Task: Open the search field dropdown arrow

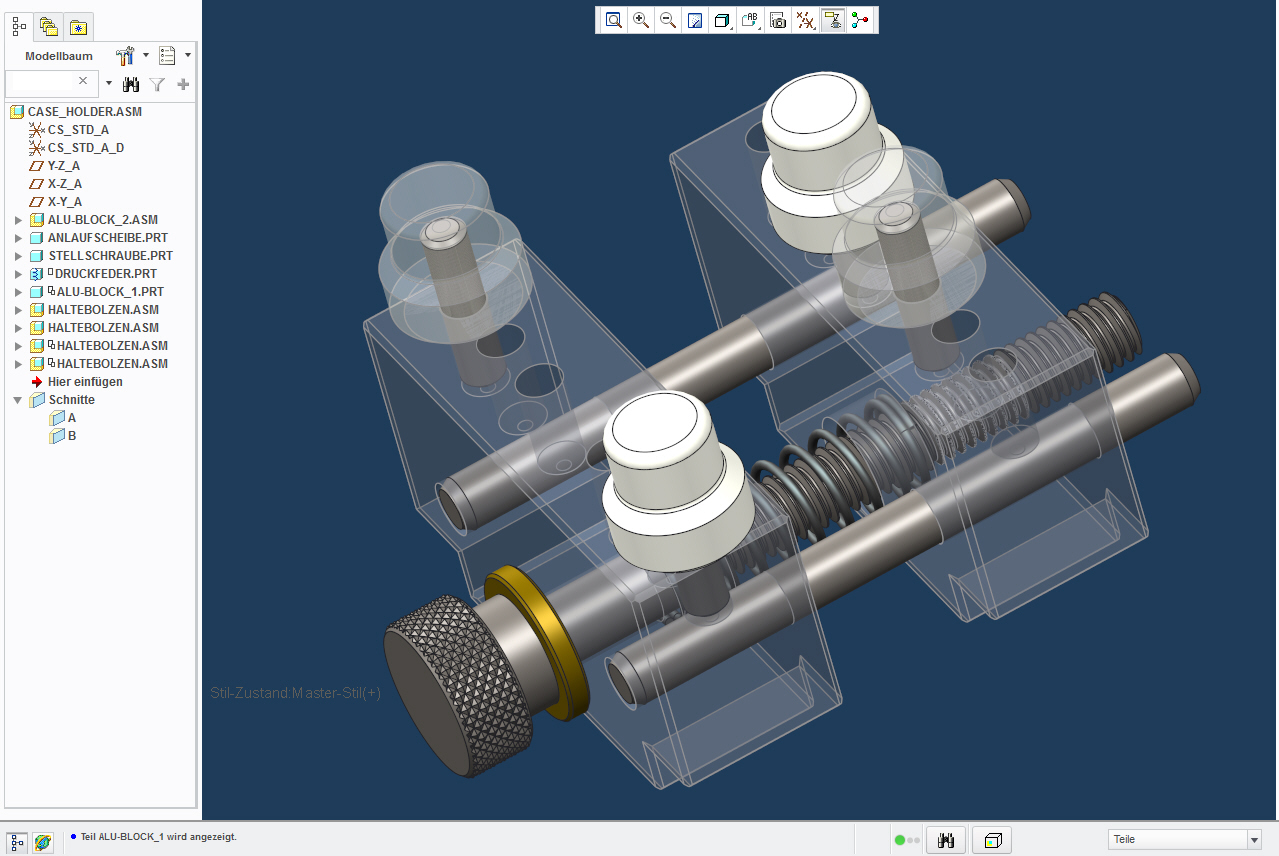Action: click(x=109, y=84)
